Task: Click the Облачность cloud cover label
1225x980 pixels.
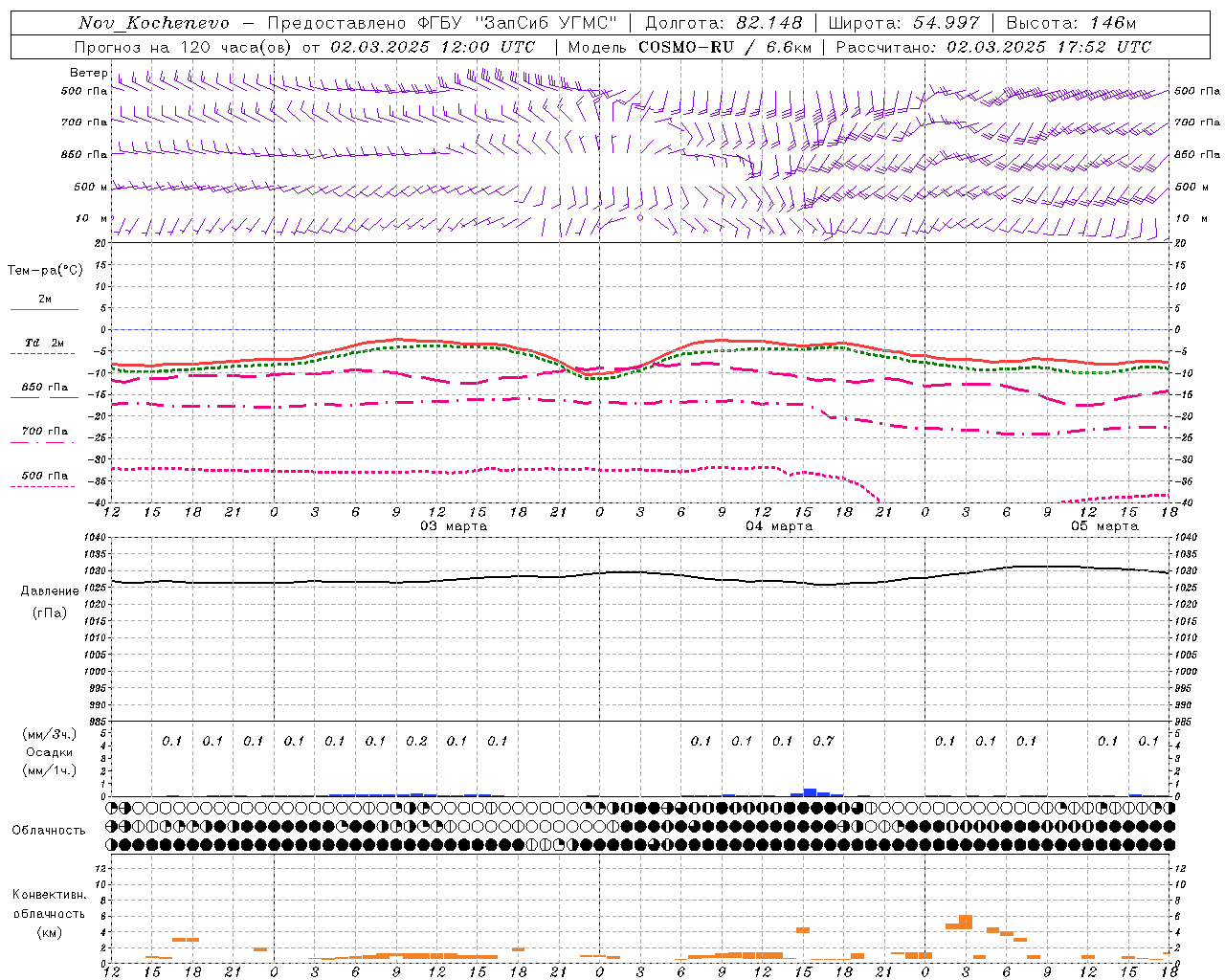Action: tap(49, 830)
